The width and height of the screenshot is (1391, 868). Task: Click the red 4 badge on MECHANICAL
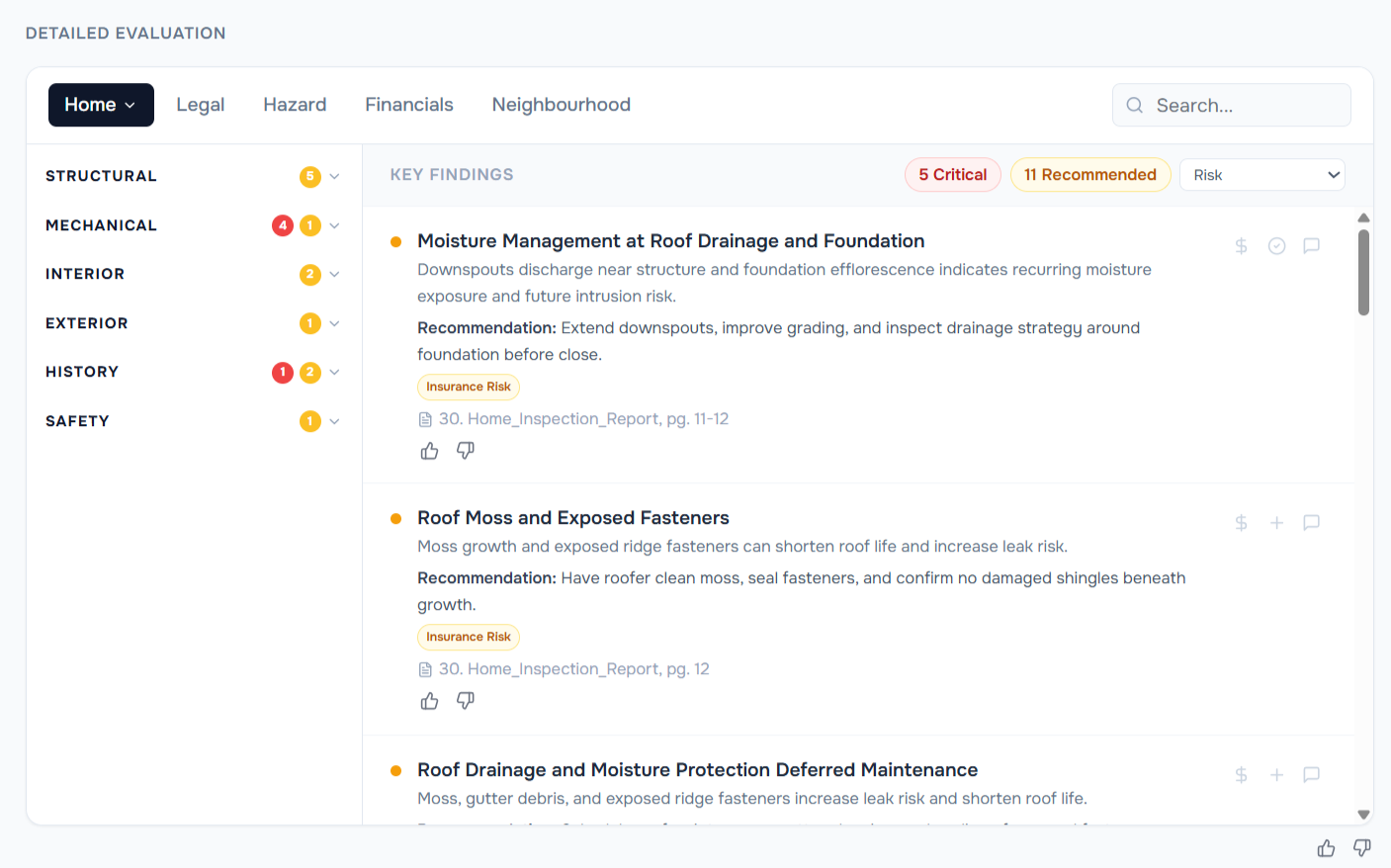(x=283, y=225)
